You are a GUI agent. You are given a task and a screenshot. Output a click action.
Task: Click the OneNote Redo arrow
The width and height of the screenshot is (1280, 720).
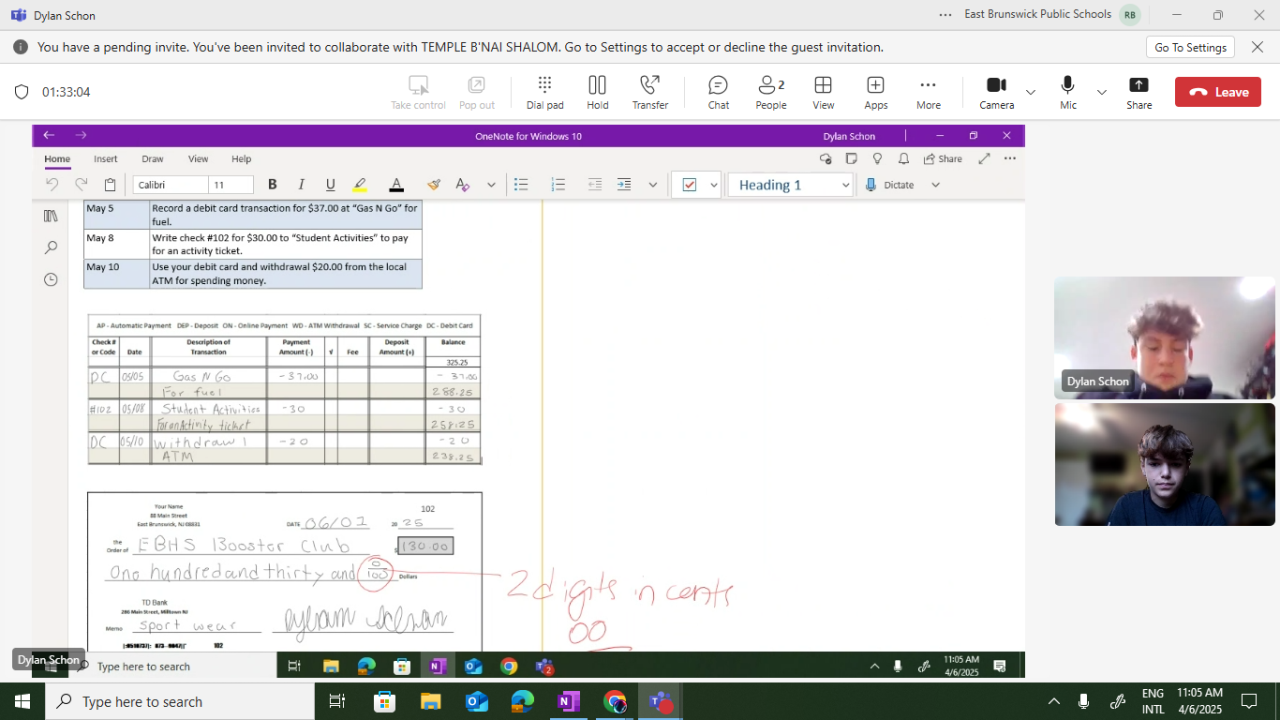(x=81, y=185)
